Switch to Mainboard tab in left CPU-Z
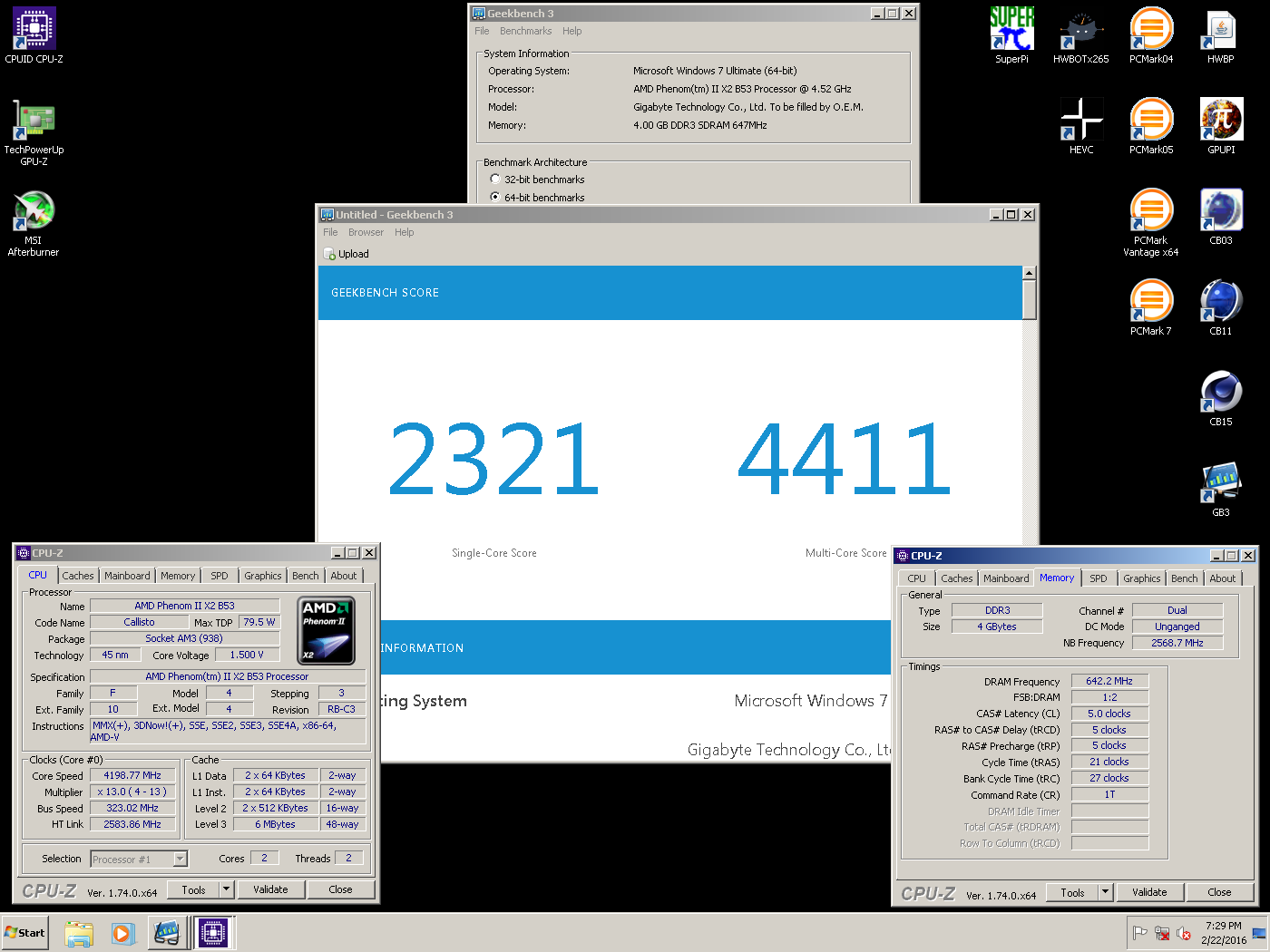 (127, 576)
